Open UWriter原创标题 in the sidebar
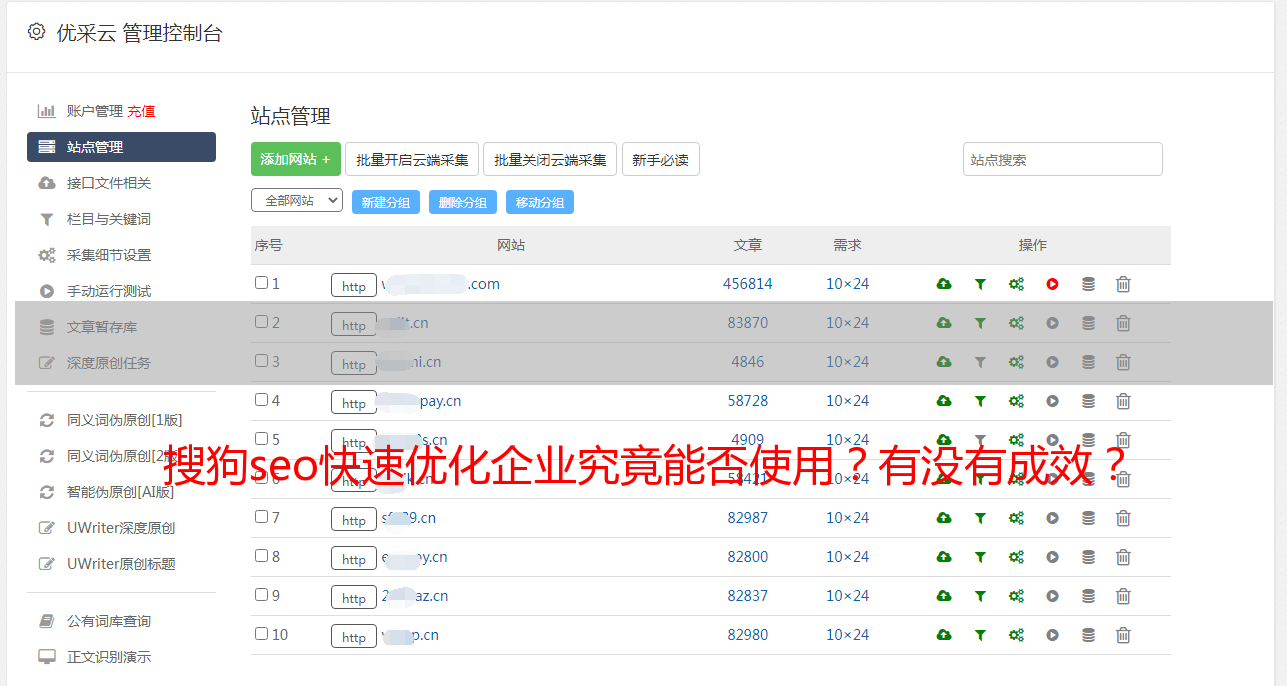Screen dimensions: 1287x686 121,564
